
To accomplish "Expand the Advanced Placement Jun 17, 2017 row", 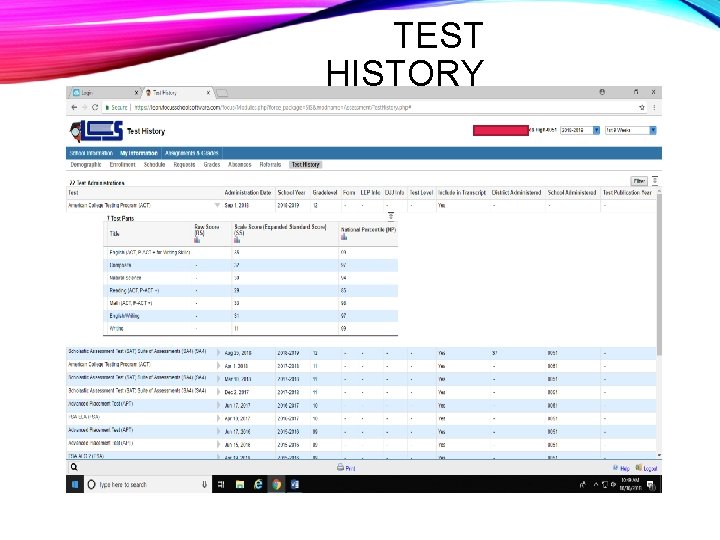I will click(x=218, y=405).
